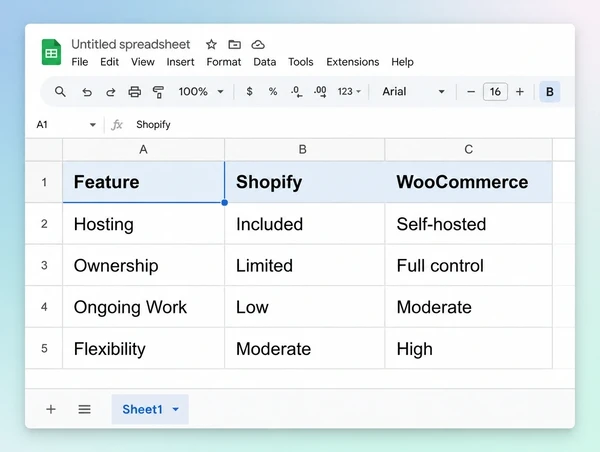Select the Ongoing Work cell
Image resolution: width=600 pixels, height=452 pixels.
[143, 307]
